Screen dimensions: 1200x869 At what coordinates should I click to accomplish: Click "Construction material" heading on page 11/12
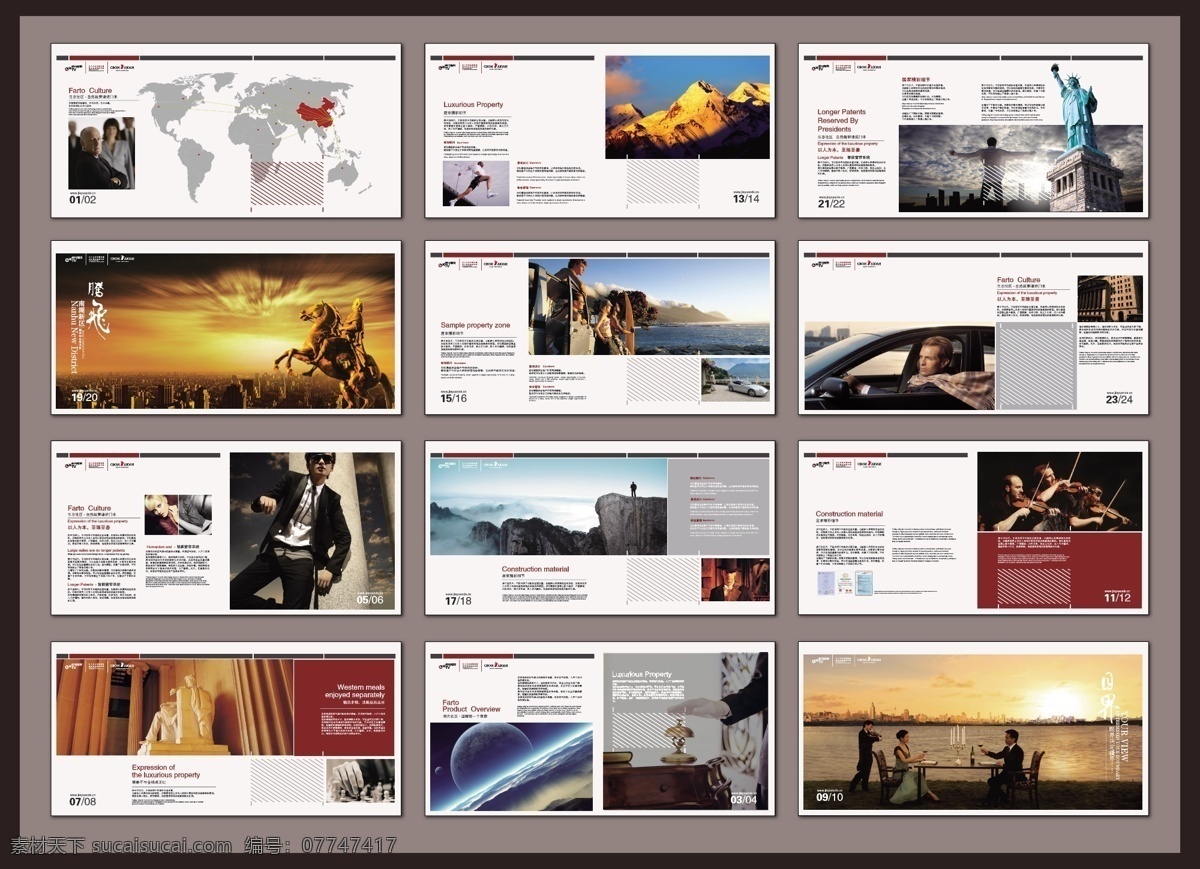[x=849, y=514]
